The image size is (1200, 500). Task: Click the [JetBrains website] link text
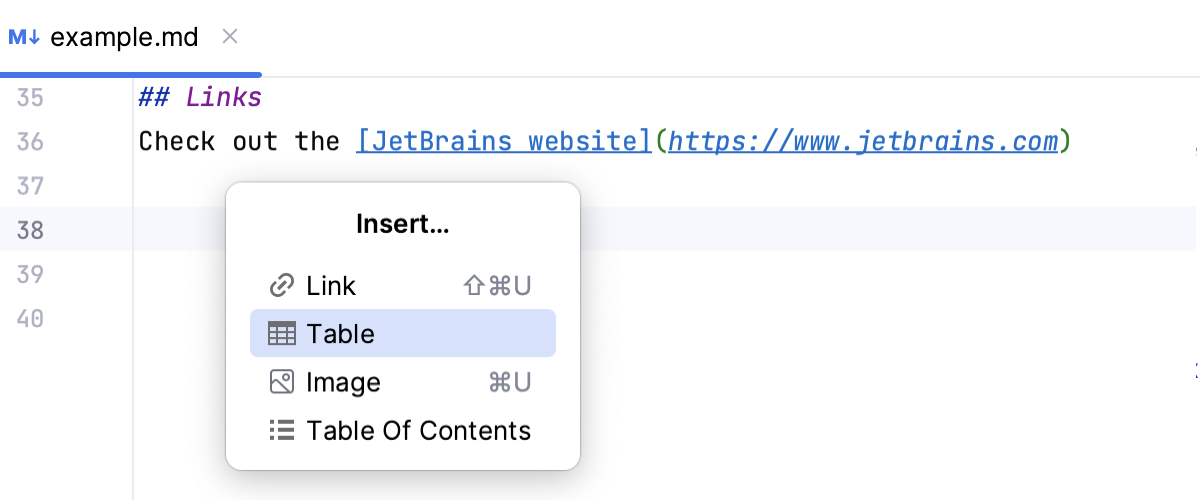click(x=503, y=142)
